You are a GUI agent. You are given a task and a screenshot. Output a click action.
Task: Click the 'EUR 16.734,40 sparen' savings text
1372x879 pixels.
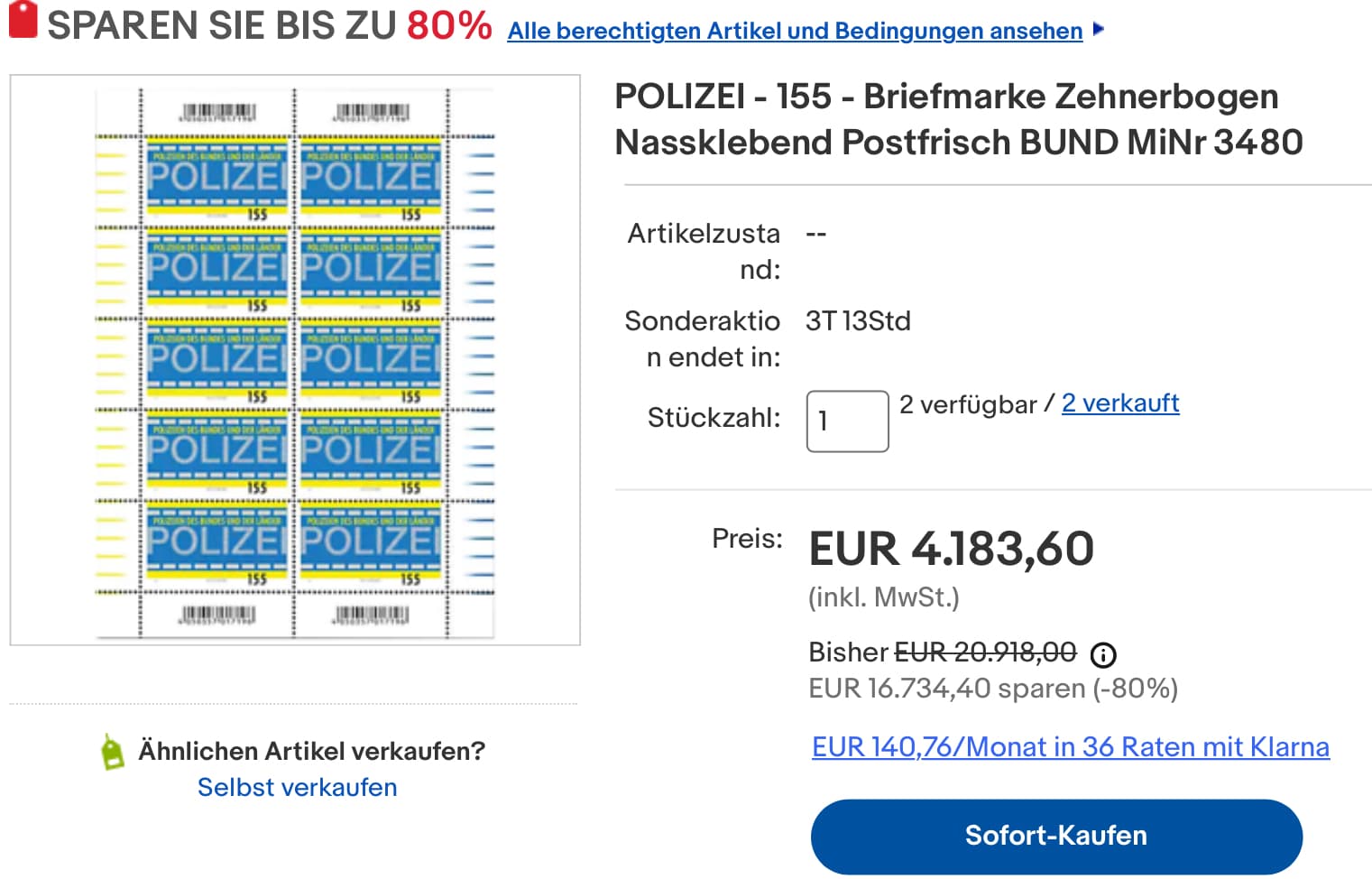pos(992,689)
